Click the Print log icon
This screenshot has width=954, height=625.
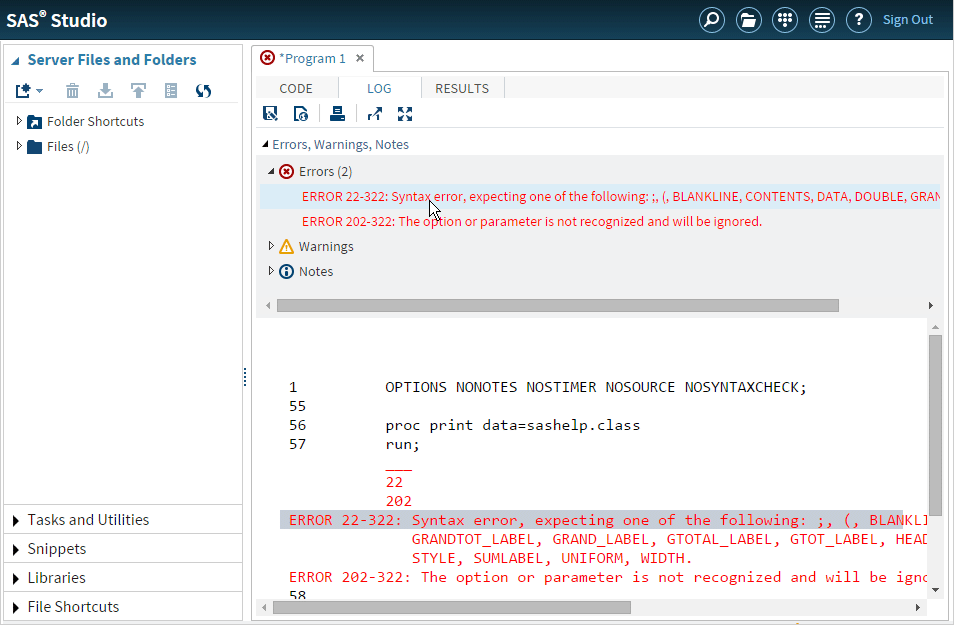[337, 114]
